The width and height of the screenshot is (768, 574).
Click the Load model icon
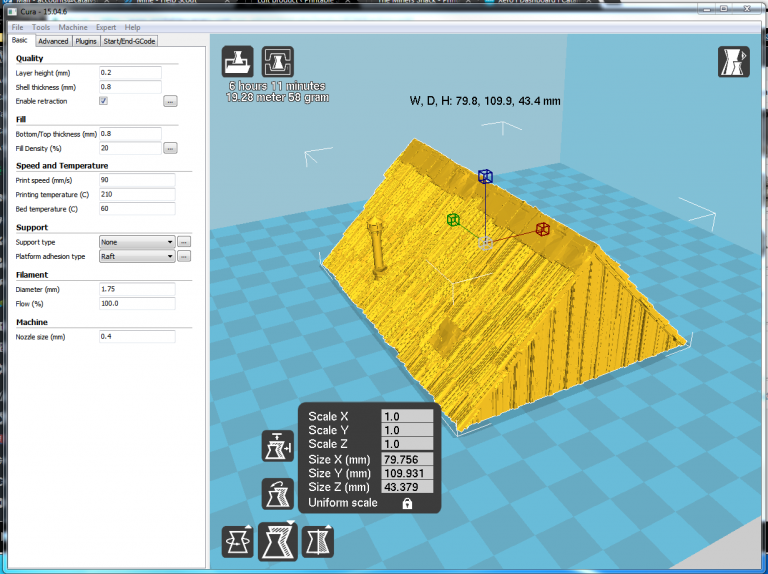tap(237, 61)
